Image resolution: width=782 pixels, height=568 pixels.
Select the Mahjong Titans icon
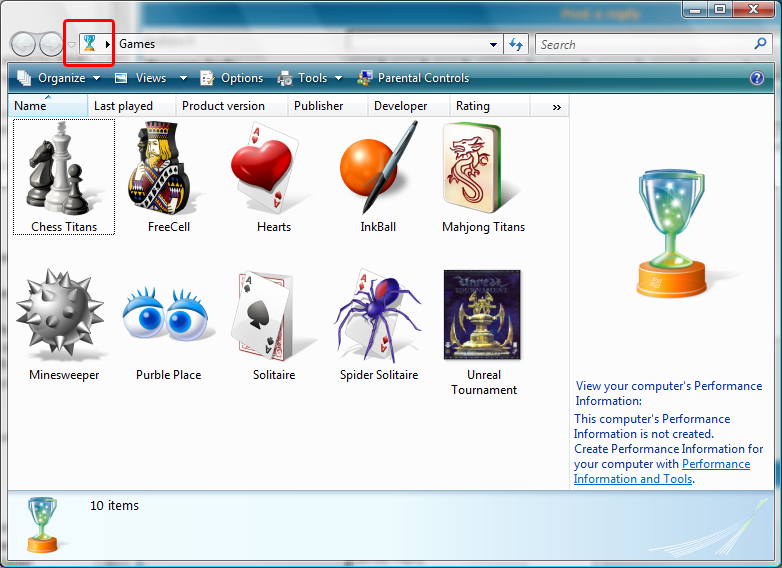tap(483, 168)
